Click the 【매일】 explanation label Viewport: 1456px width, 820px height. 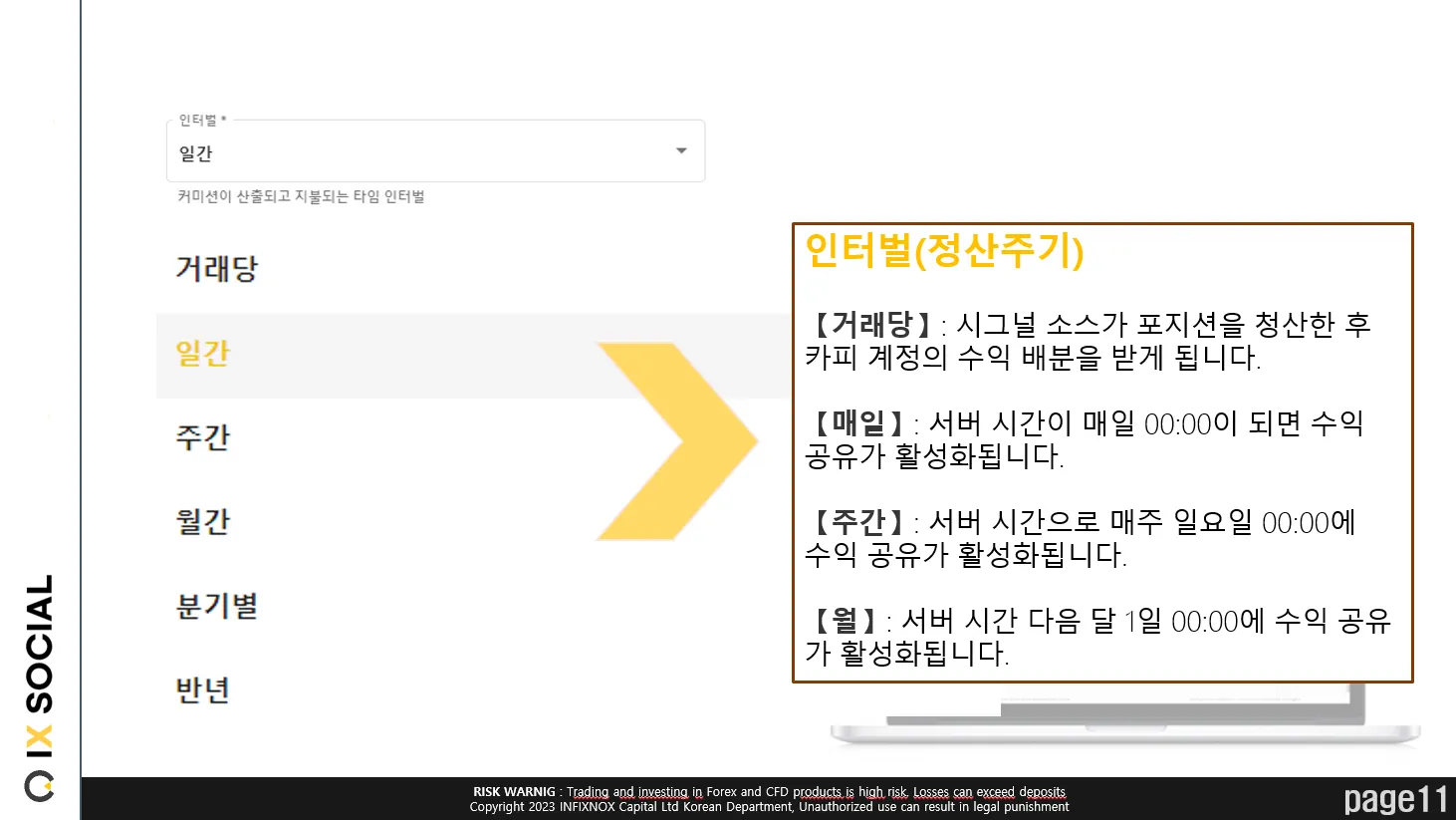pyautogui.click(x=858, y=422)
